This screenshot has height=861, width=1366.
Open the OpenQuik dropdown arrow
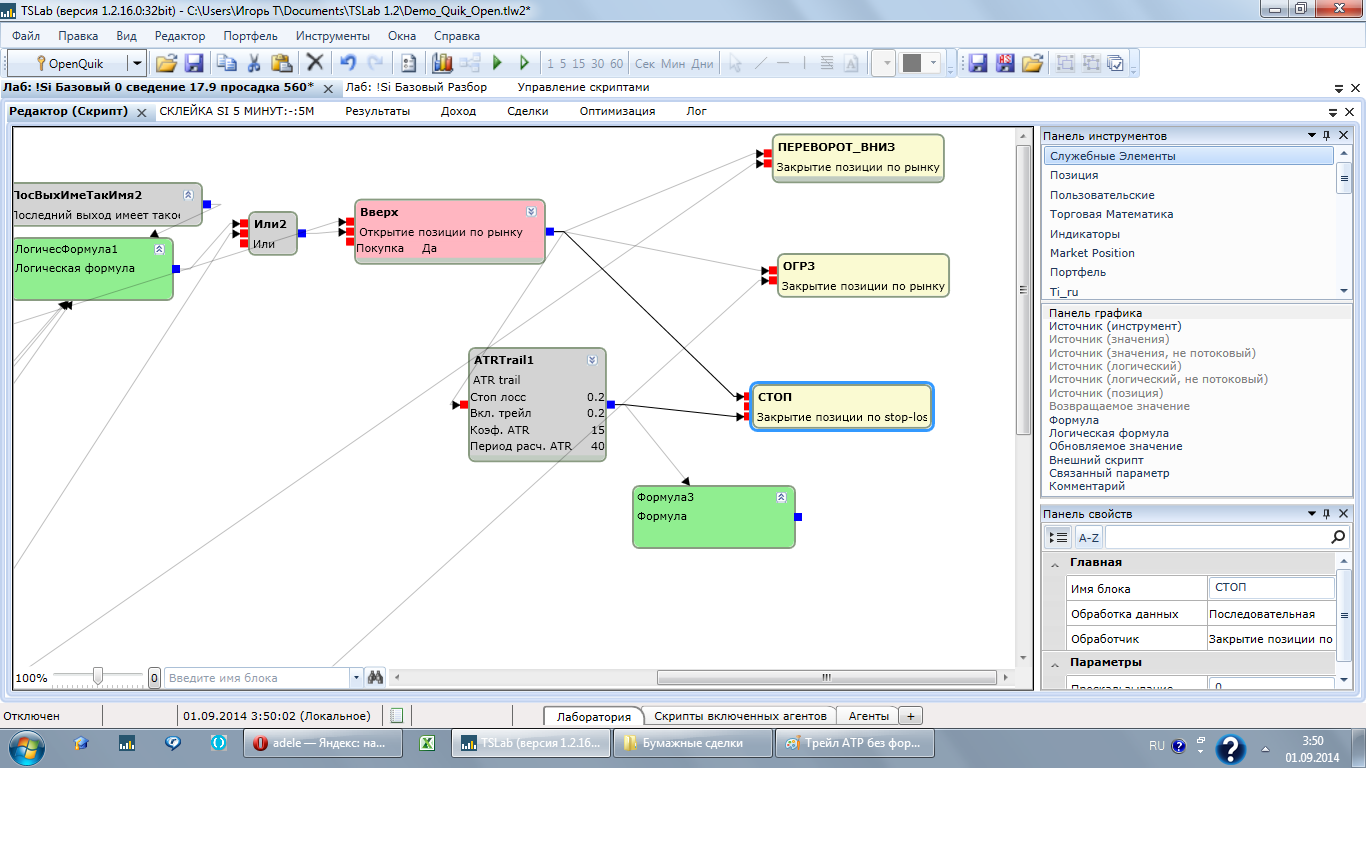tap(136, 63)
